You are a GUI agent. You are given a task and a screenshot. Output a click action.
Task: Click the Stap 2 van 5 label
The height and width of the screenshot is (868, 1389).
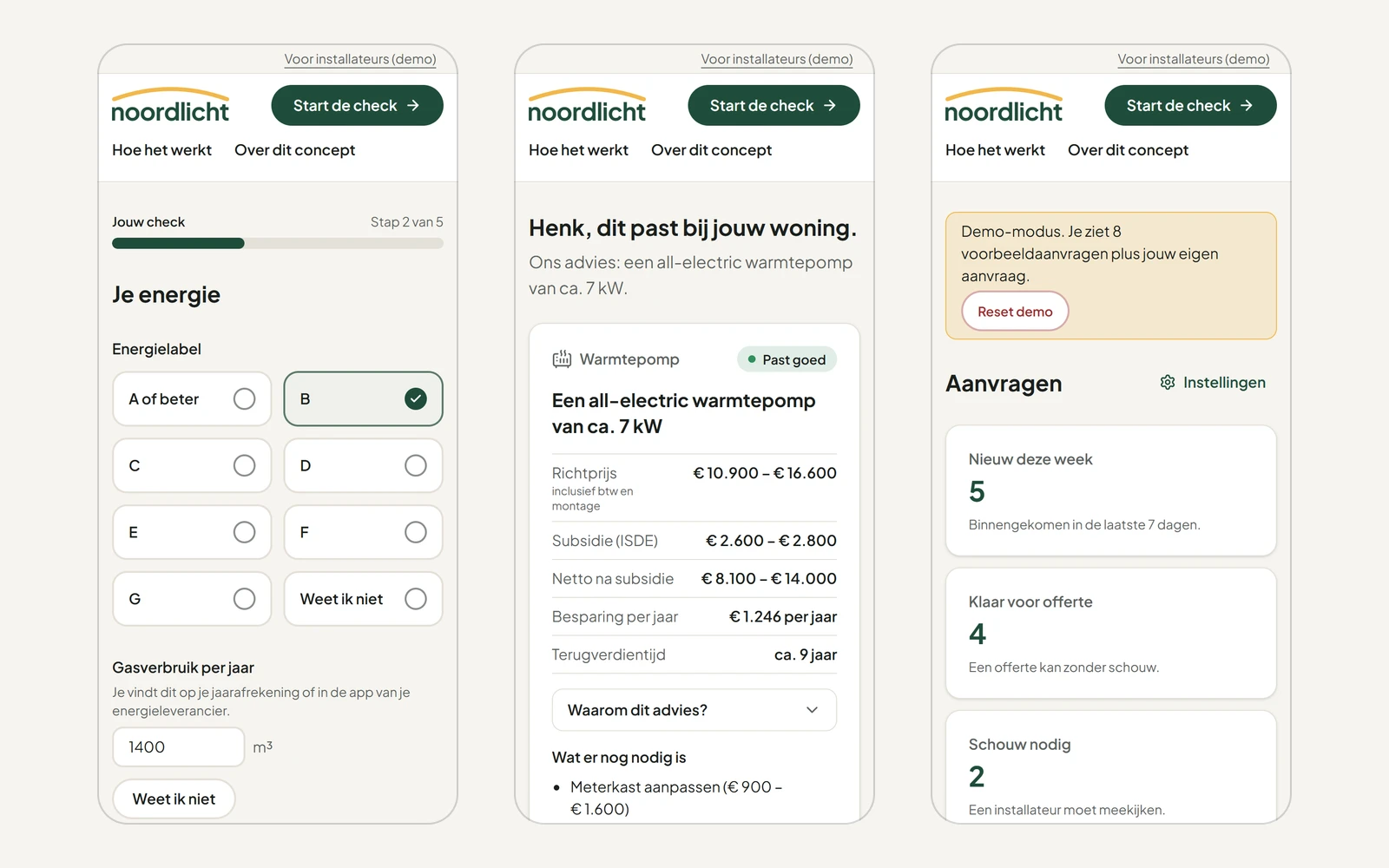click(407, 222)
